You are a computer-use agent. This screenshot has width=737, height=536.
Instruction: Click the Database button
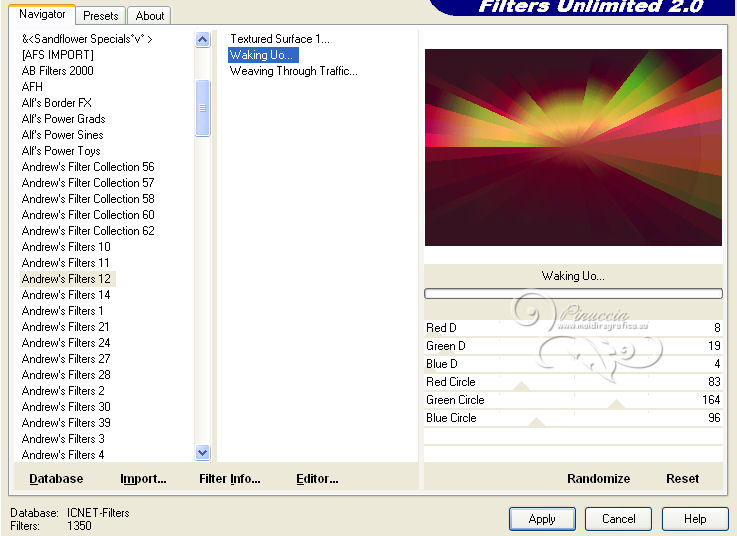pos(56,479)
